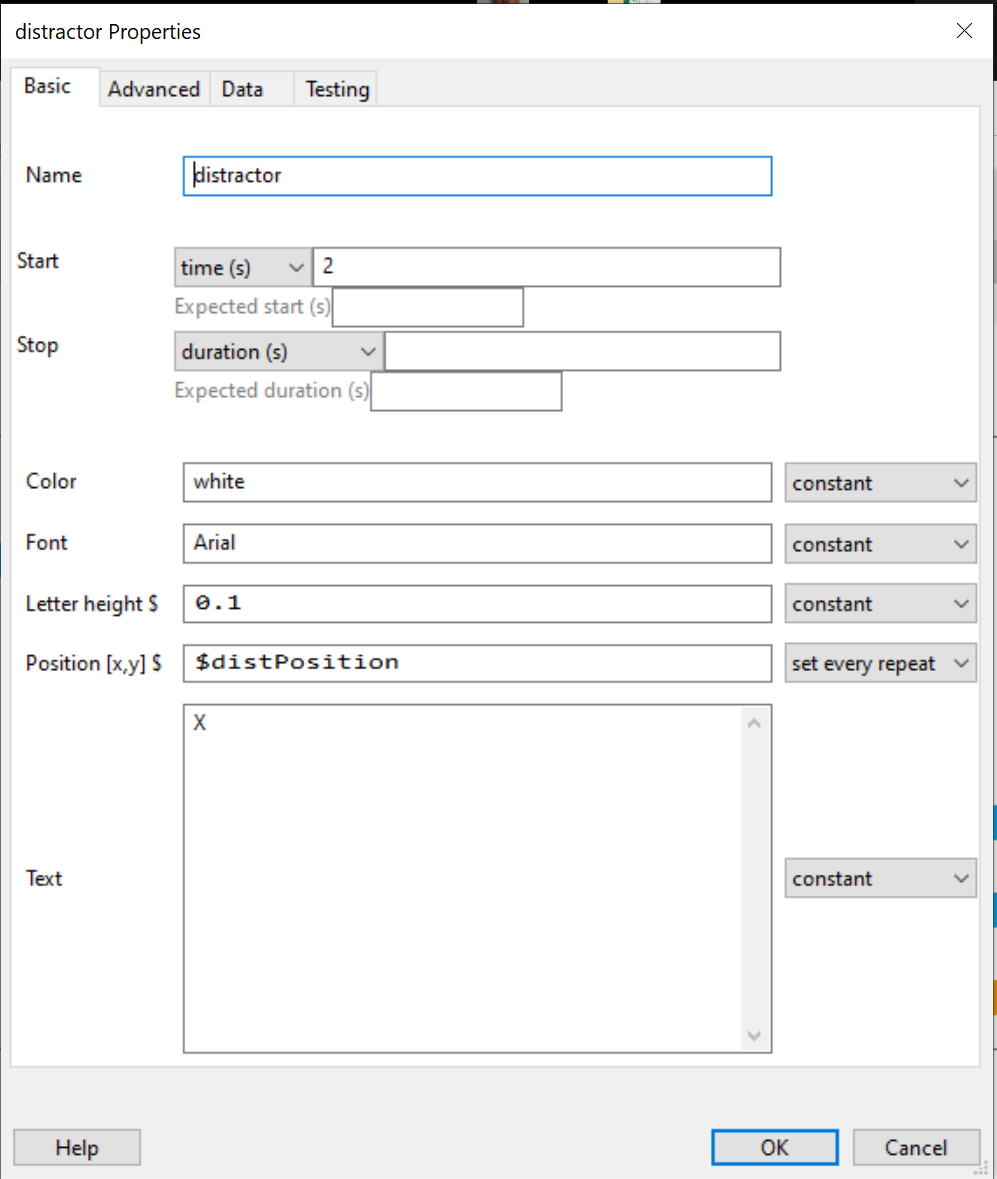Expand the Font constant dropdown
The image size is (997, 1179).
pyautogui.click(x=880, y=544)
